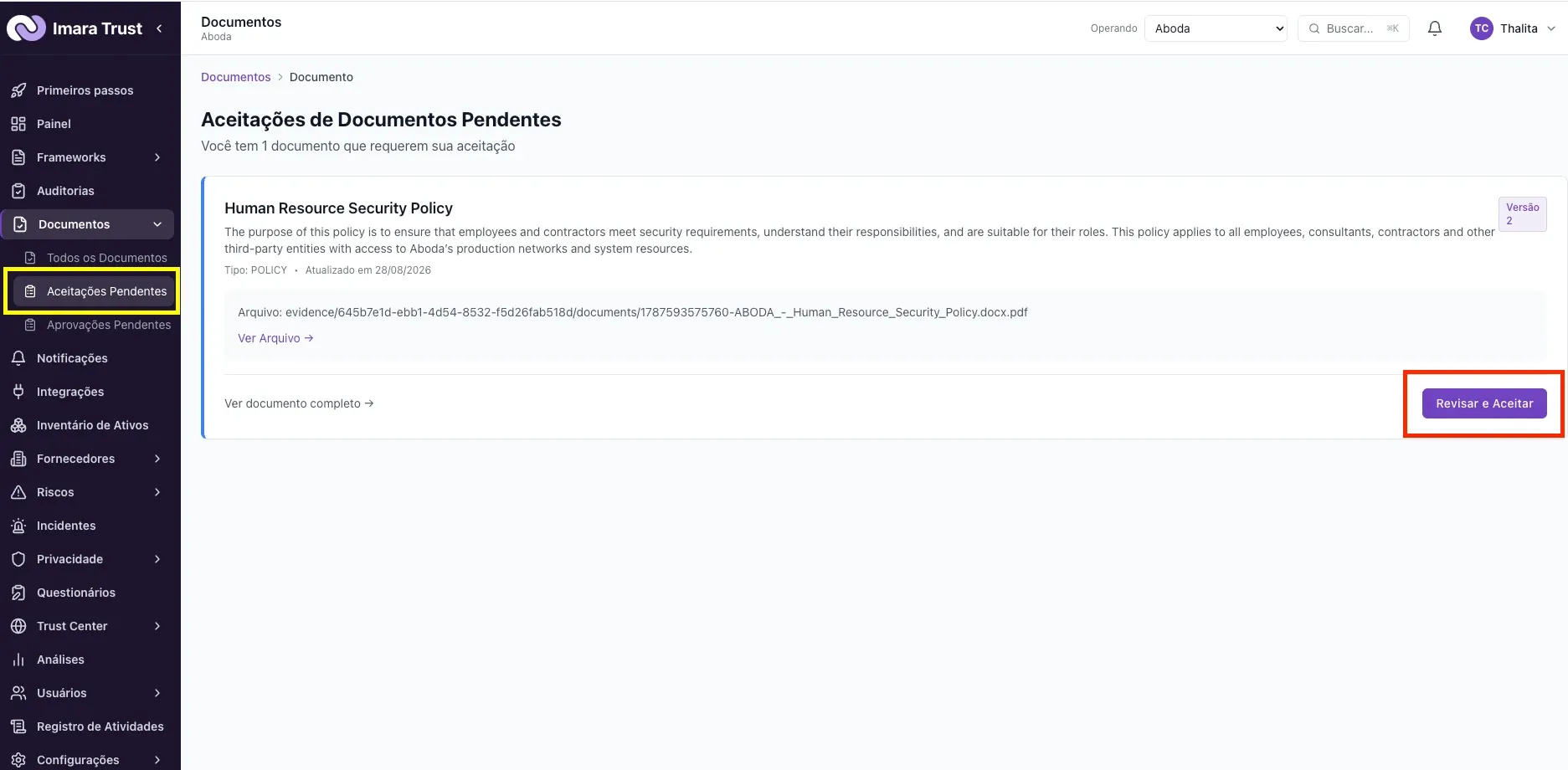Viewport: 1568px width, 770px height.
Task: Expand the Usuários submenu chevron
Action: (157, 693)
